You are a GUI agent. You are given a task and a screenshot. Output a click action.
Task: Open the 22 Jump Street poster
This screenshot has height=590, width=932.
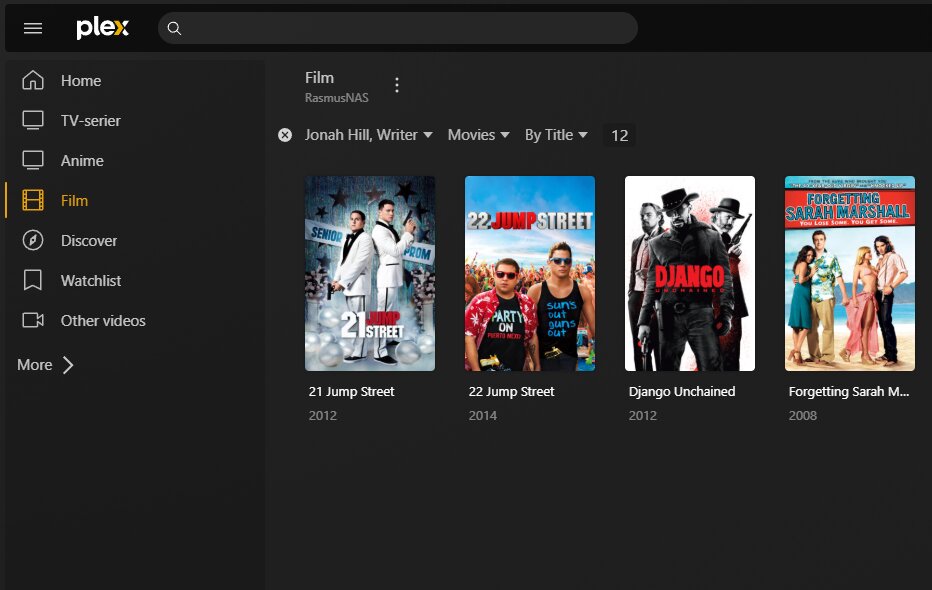[x=530, y=273]
